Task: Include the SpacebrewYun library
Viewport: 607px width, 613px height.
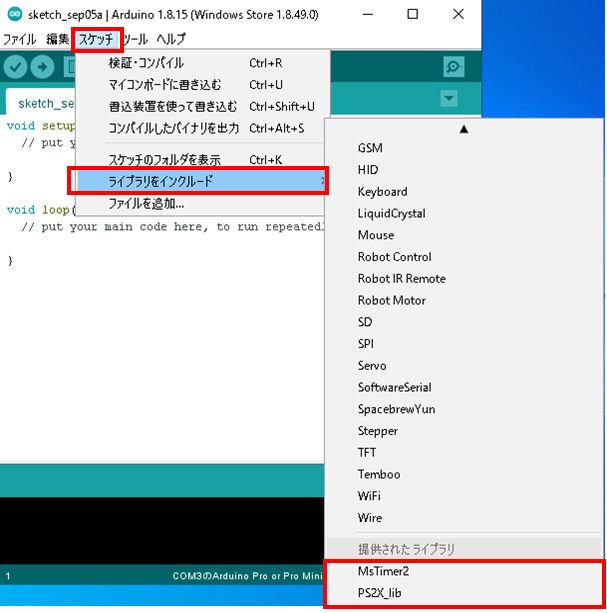Action: click(x=464, y=409)
